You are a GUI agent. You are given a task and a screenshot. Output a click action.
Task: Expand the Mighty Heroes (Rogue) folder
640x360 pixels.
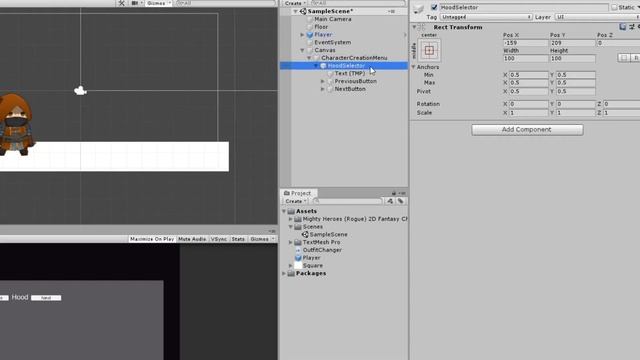[x=291, y=219]
